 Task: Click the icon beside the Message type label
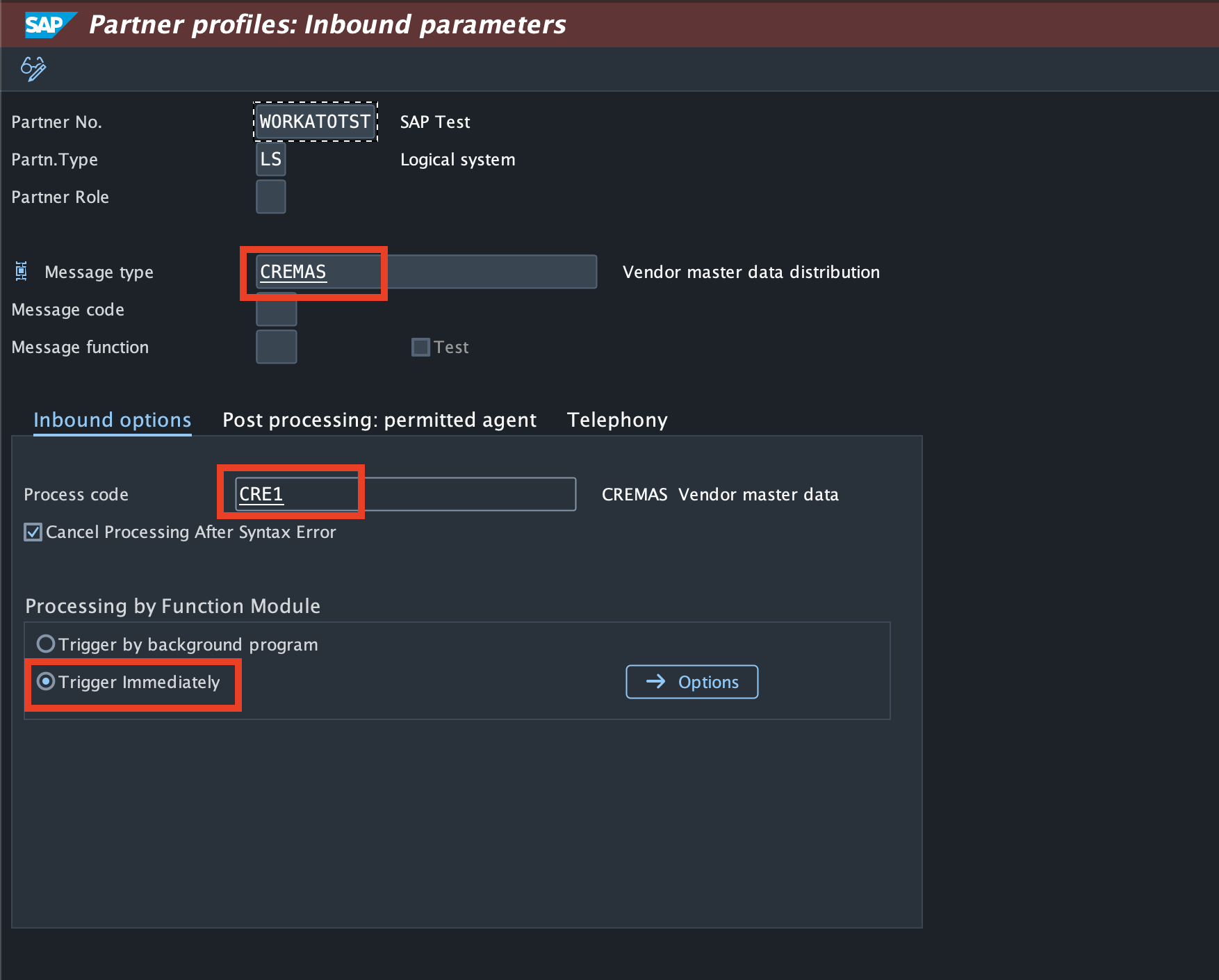tap(21, 271)
